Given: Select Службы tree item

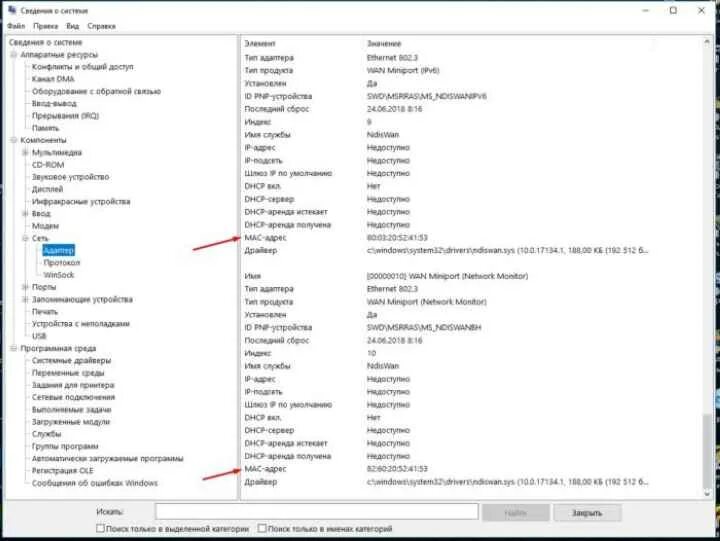Looking at the screenshot, I should click(x=46, y=434).
